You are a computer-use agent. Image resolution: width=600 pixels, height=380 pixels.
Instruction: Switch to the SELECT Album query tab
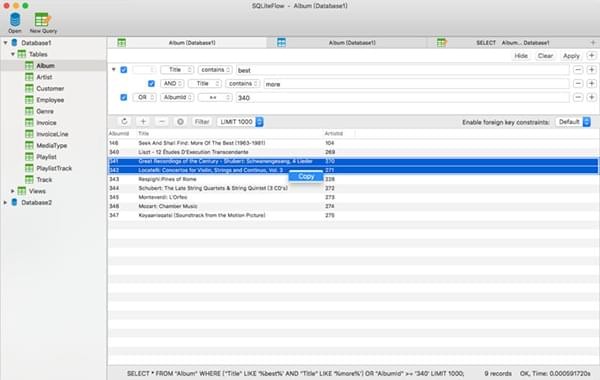tap(507, 42)
